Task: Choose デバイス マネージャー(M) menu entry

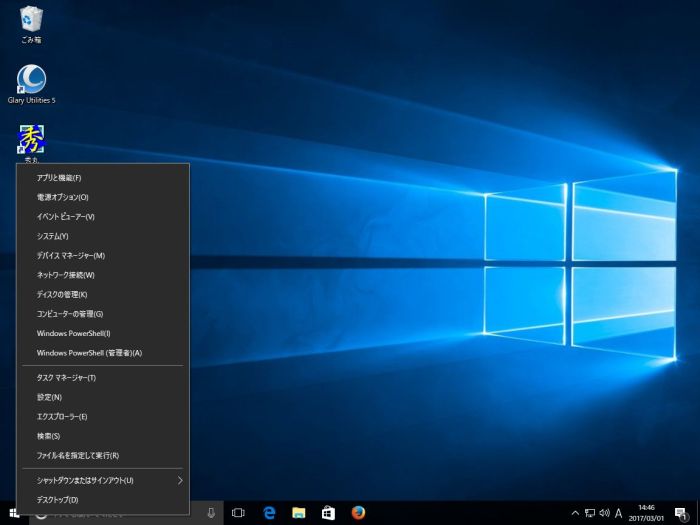Action: (70, 255)
